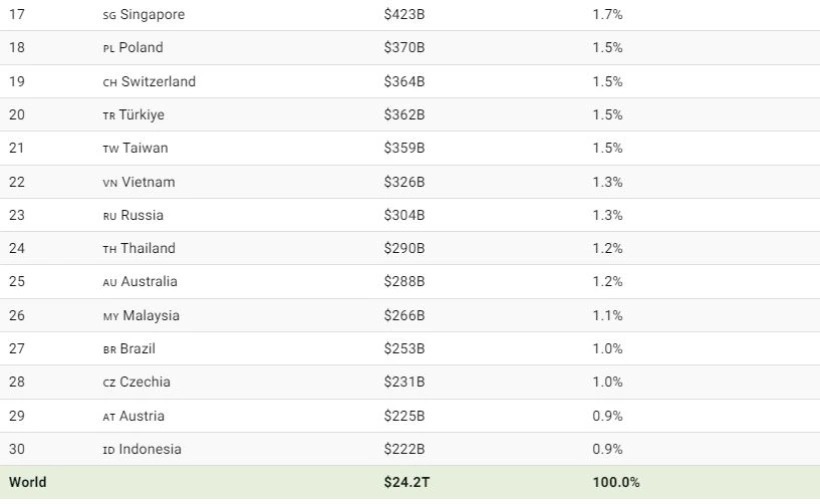
Task: Click Malaysia's $266B export value
Action: [404, 315]
